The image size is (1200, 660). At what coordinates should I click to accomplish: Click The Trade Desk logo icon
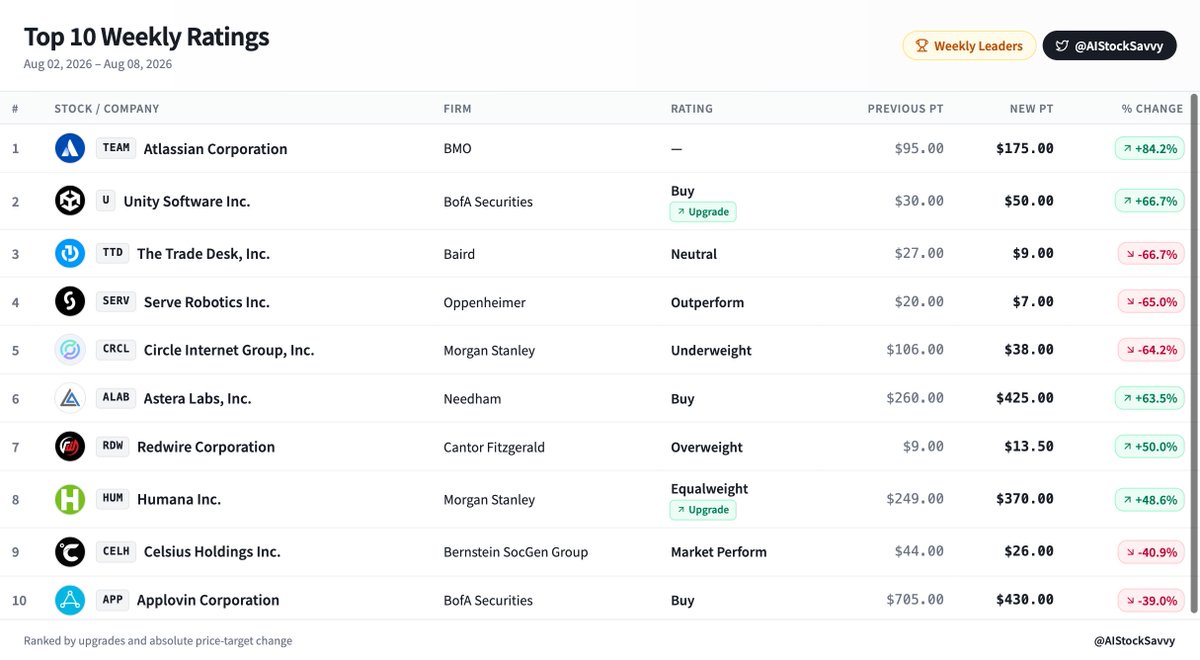(70, 253)
